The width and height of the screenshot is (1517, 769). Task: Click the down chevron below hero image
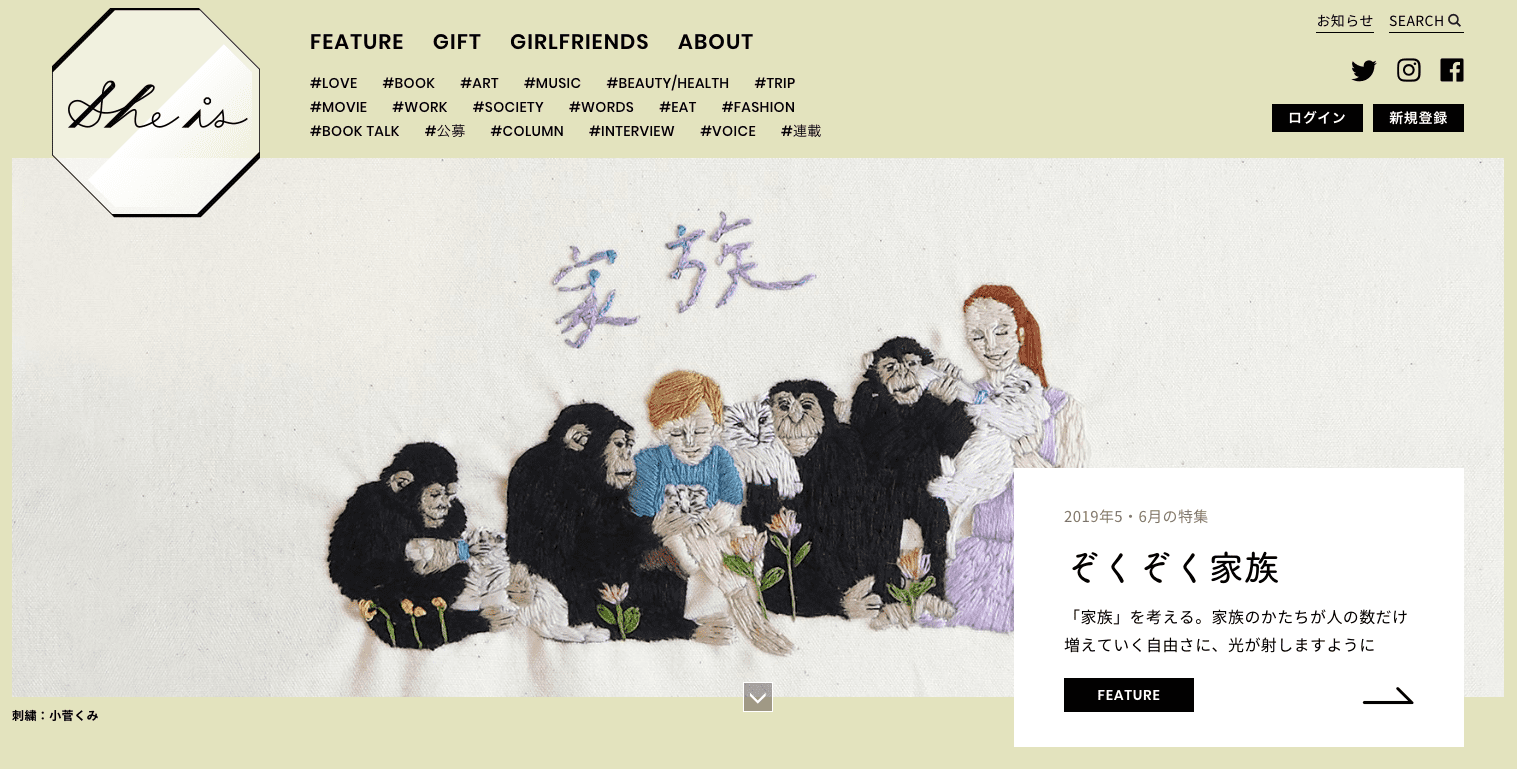coord(758,697)
